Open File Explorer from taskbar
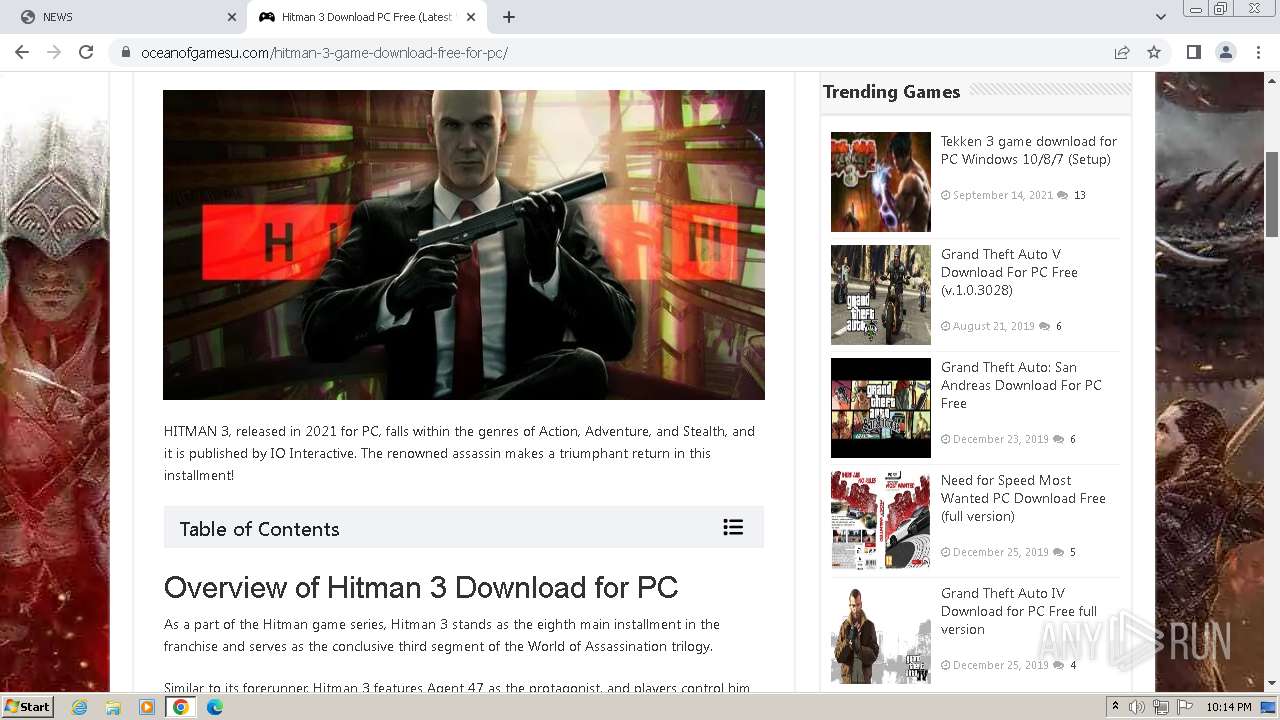 [x=113, y=707]
